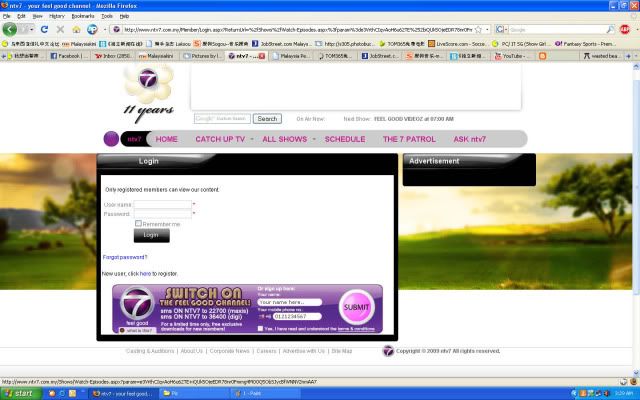Open the LiveScore.com bookmark
Image resolution: width=640 pixels, height=400 pixels.
(x=457, y=43)
